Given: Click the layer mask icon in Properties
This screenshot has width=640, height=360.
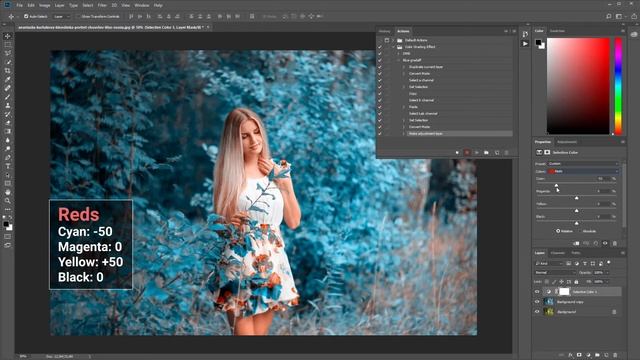Looking at the screenshot, I should 547,152.
